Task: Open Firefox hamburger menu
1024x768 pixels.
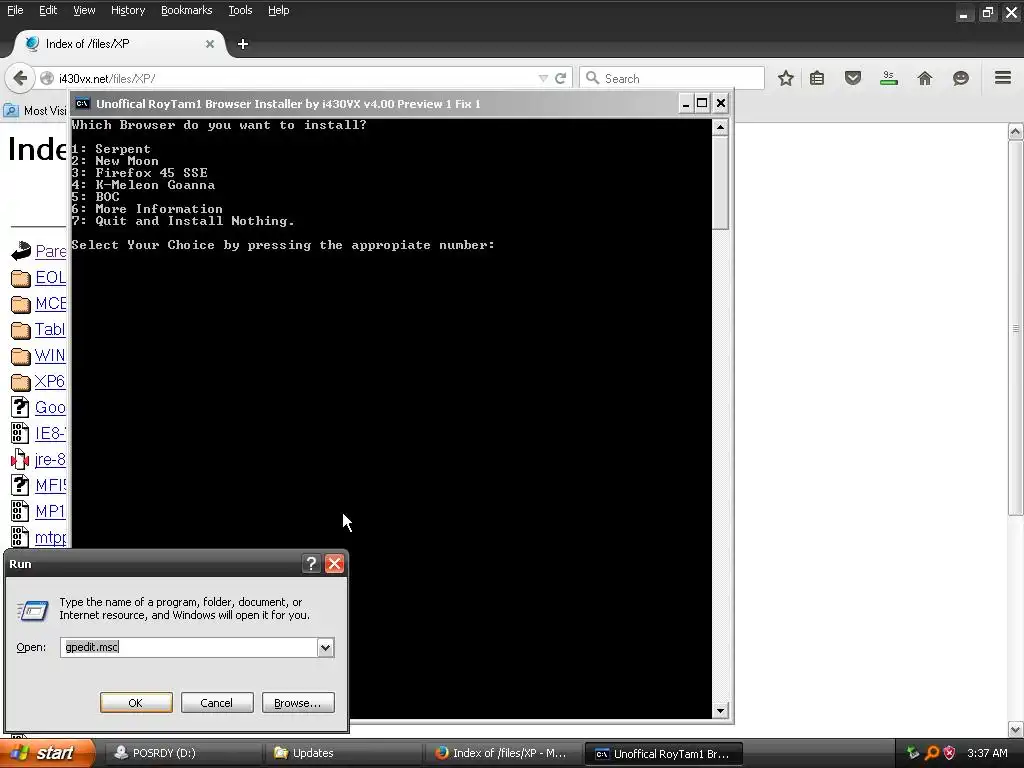Action: point(1003,78)
